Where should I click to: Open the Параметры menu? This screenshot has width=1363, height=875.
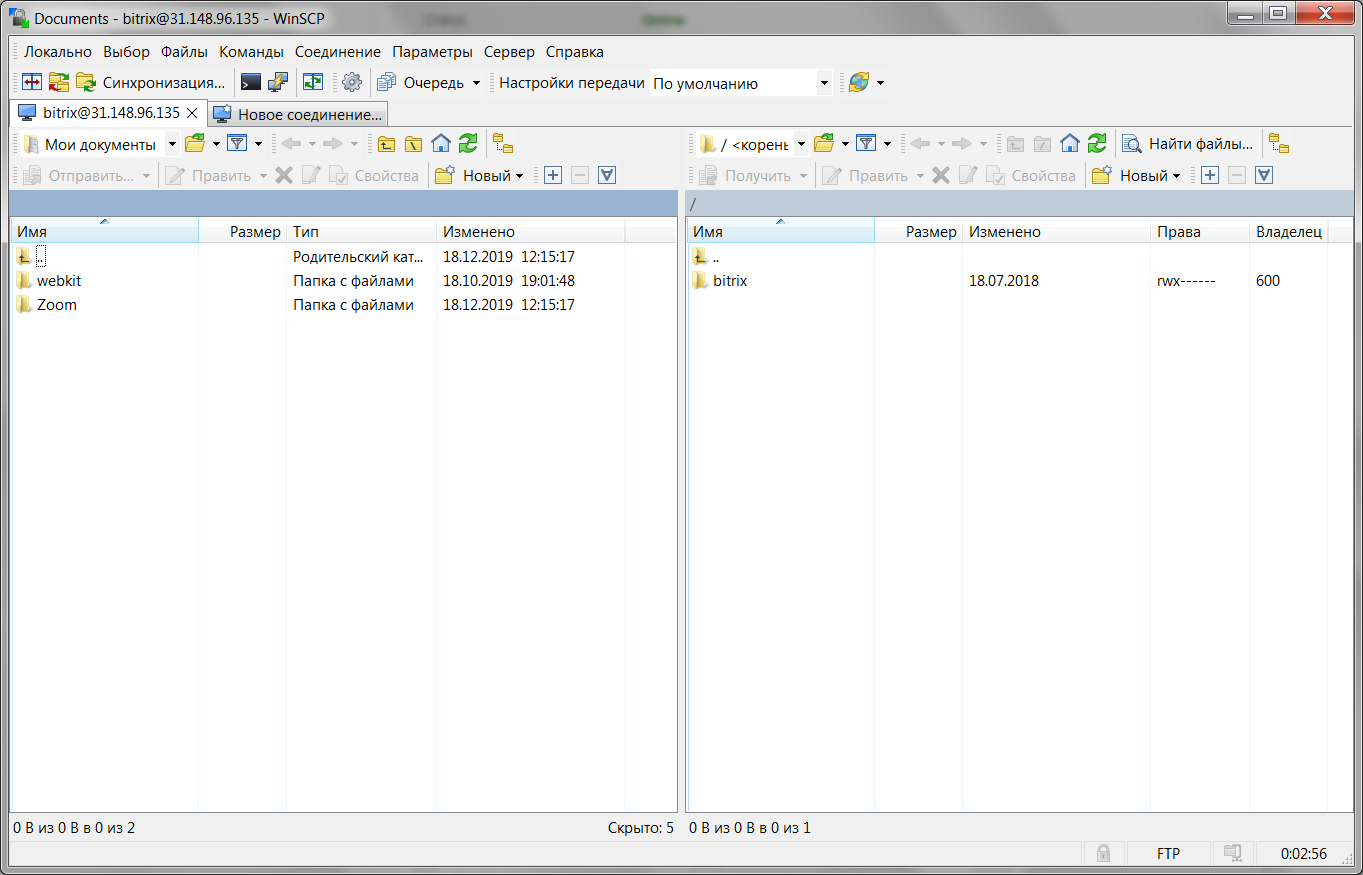pyautogui.click(x=432, y=52)
